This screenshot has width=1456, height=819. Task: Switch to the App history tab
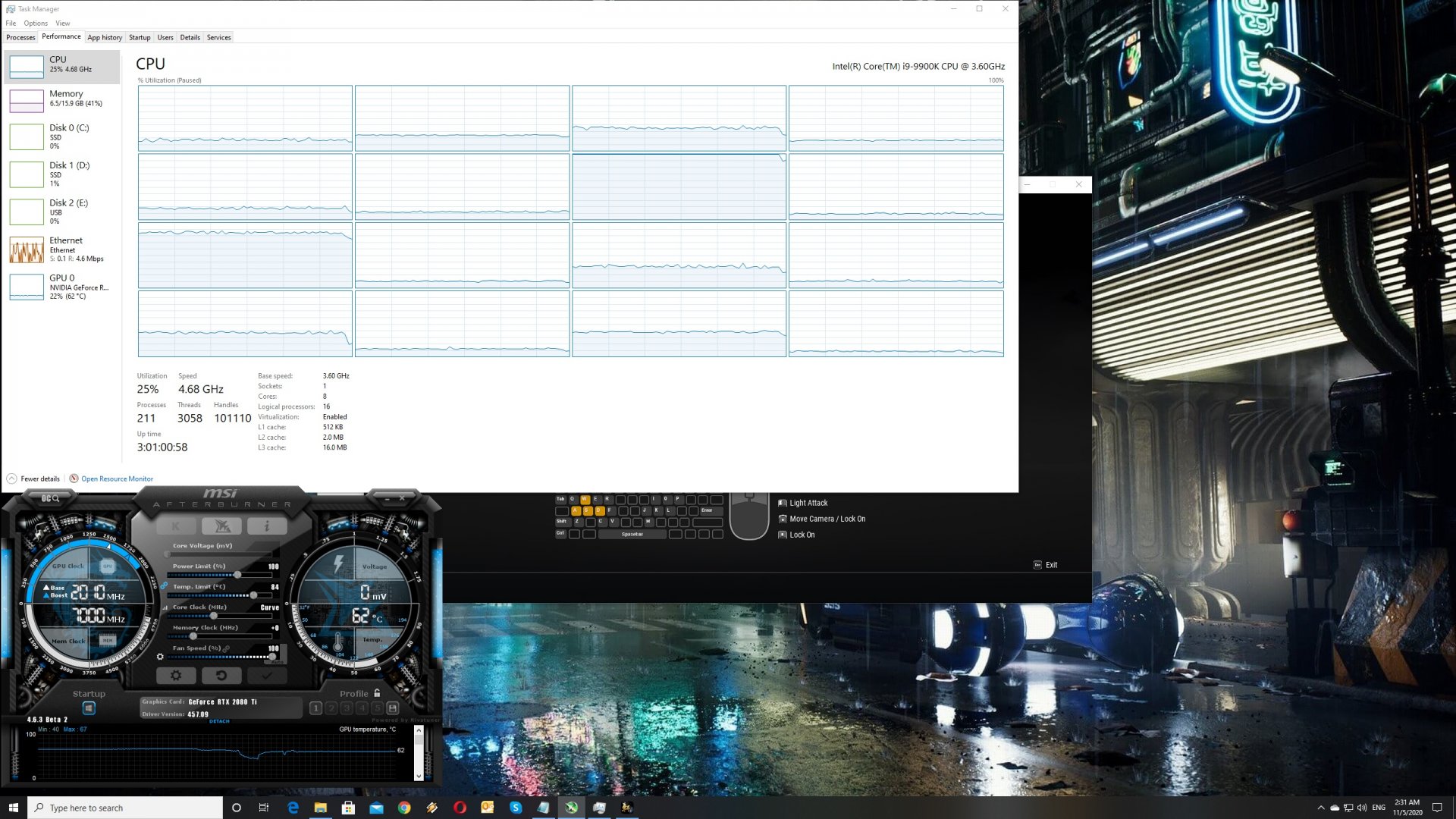105,37
